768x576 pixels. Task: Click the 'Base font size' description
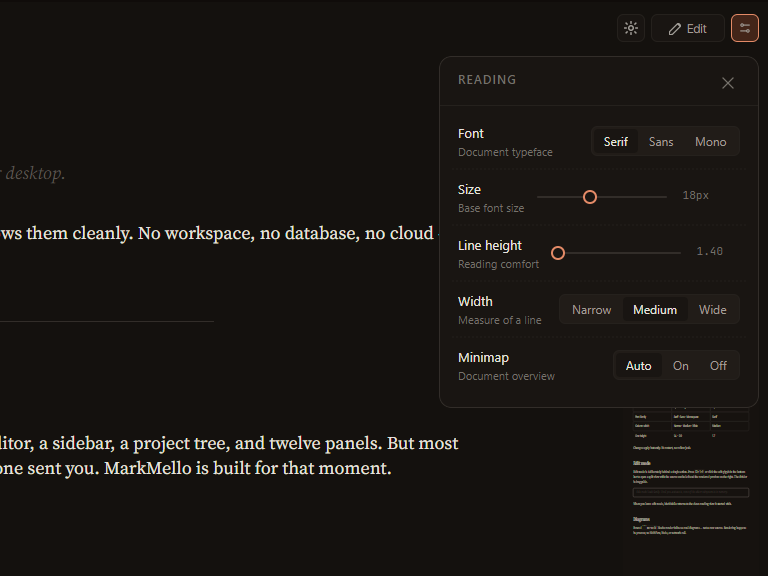(x=491, y=208)
